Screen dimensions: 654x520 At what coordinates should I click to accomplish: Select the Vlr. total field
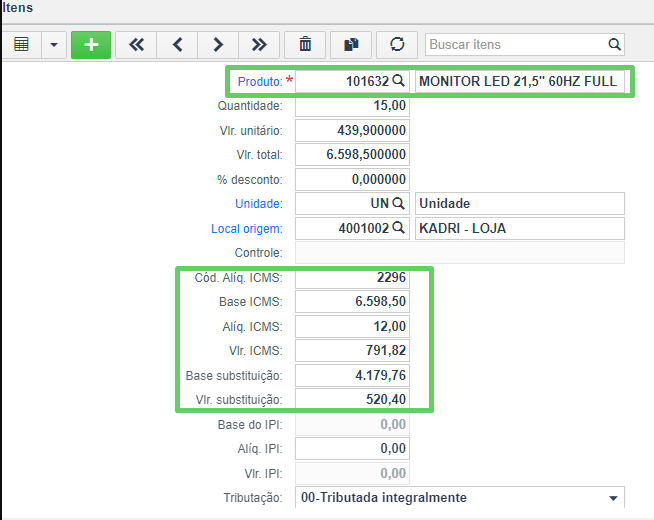[x=352, y=154]
